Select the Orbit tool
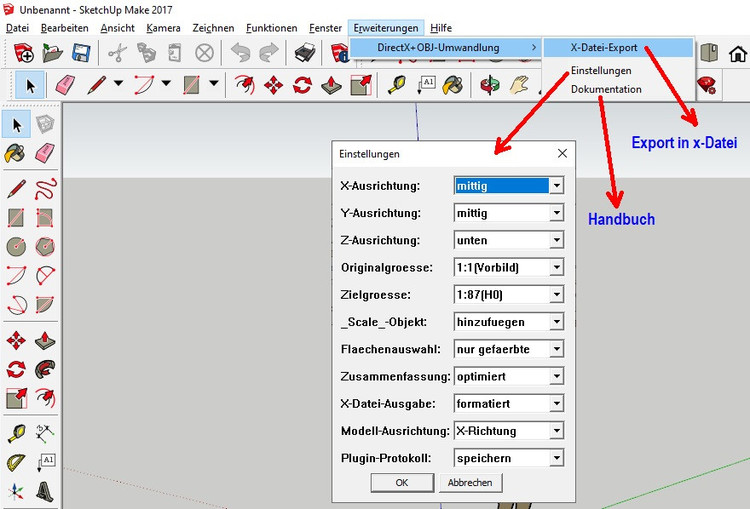The image size is (750, 509). coord(490,85)
